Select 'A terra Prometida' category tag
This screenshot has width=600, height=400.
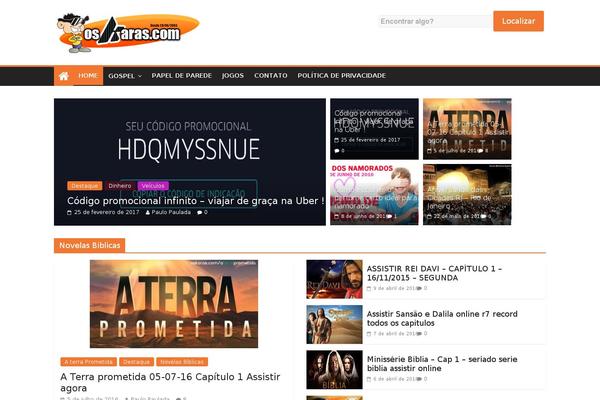[x=88, y=362]
